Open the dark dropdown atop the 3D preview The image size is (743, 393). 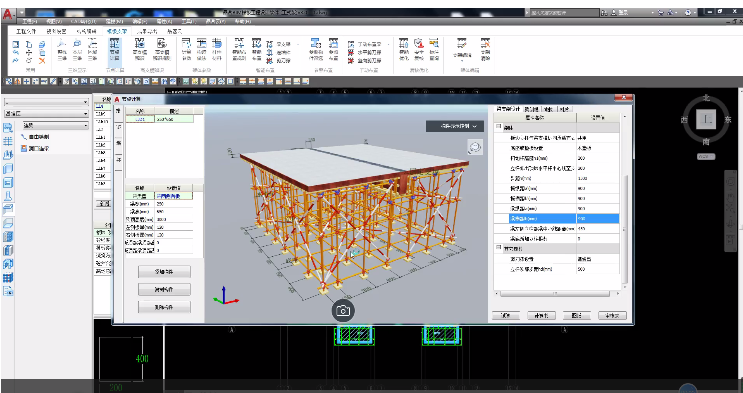coord(455,126)
